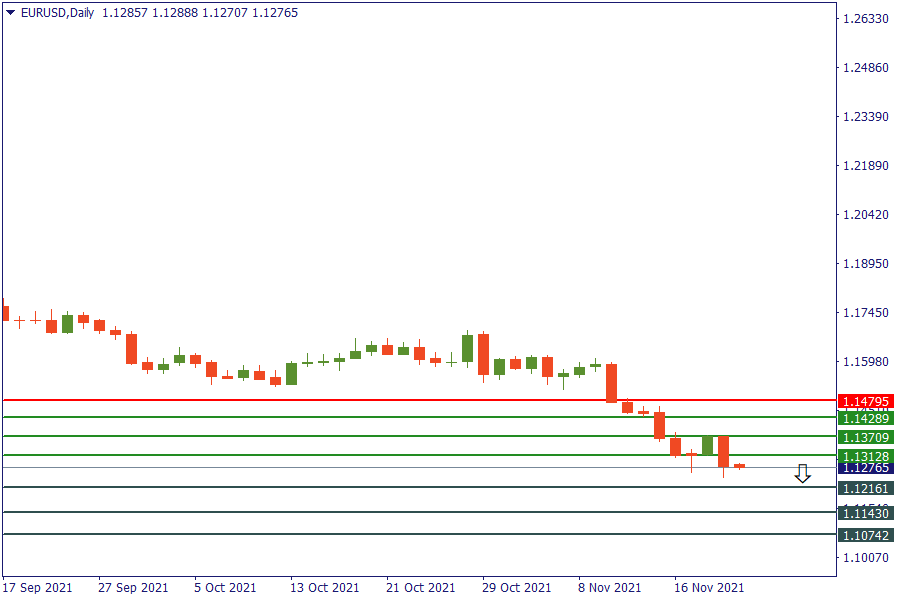Click the current price tag 1.12765 on axis
This screenshot has height=600, width=900.
point(866,468)
